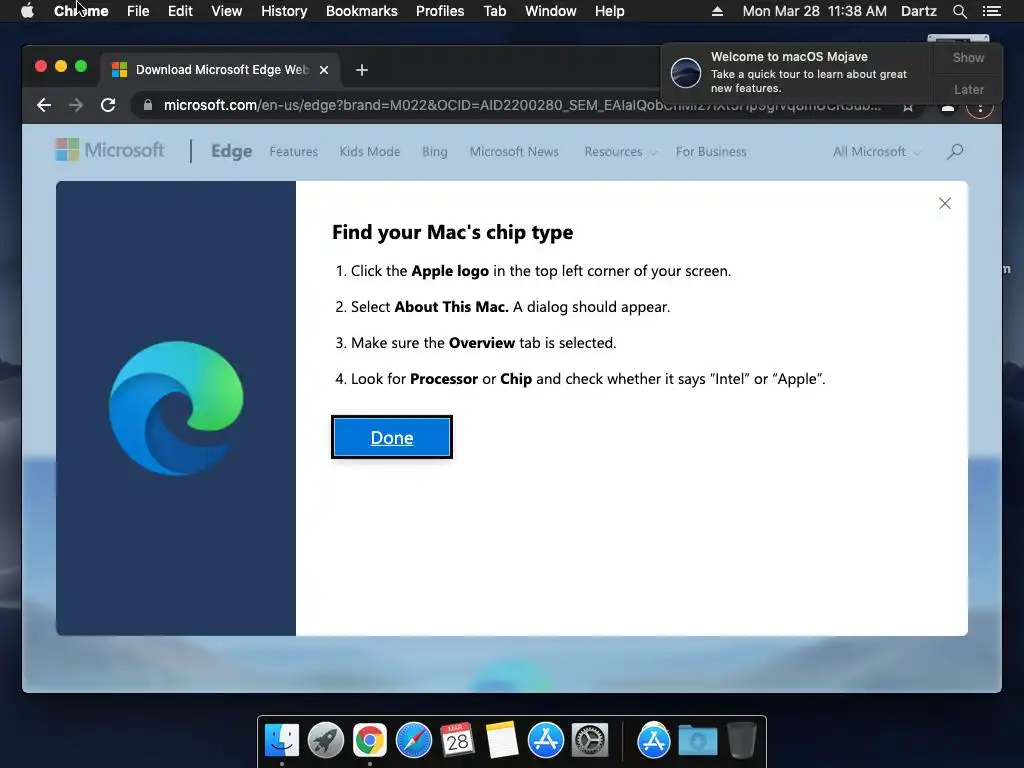Viewport: 1024px width, 768px height.
Task: View site security lock information
Action: pos(148,105)
